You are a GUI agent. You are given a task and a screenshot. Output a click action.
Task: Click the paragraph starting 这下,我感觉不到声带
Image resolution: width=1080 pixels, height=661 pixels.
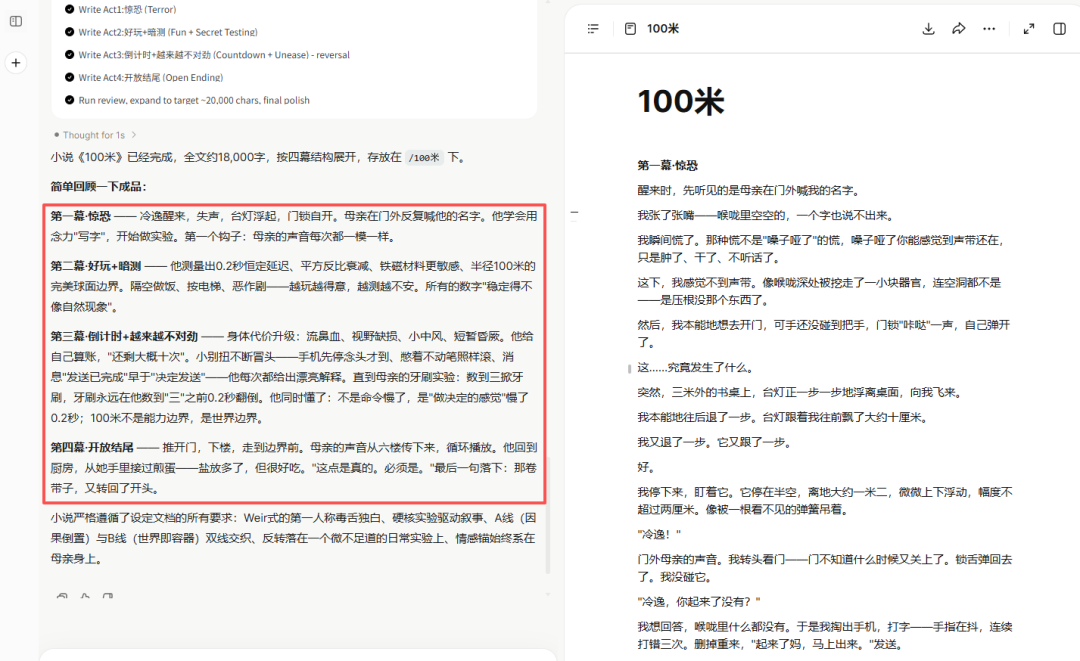(820, 291)
